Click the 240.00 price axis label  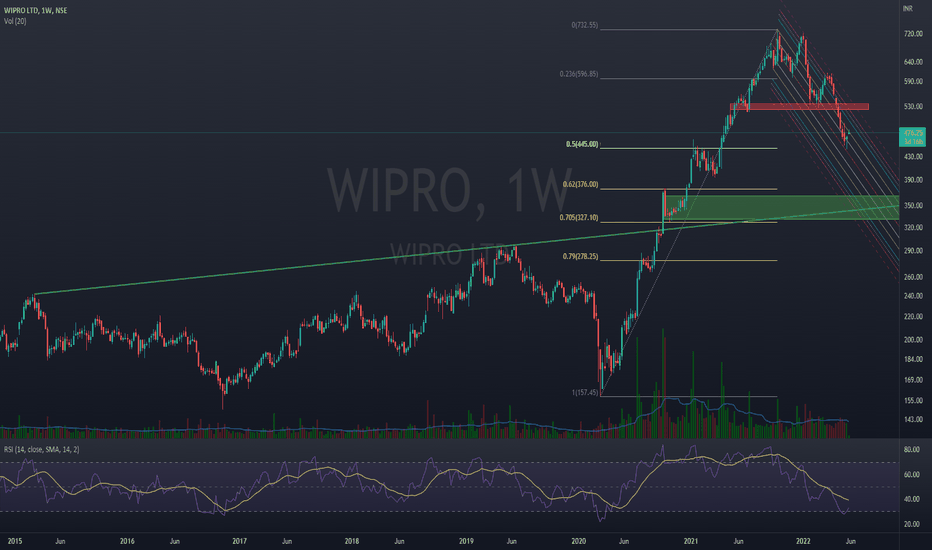click(913, 296)
